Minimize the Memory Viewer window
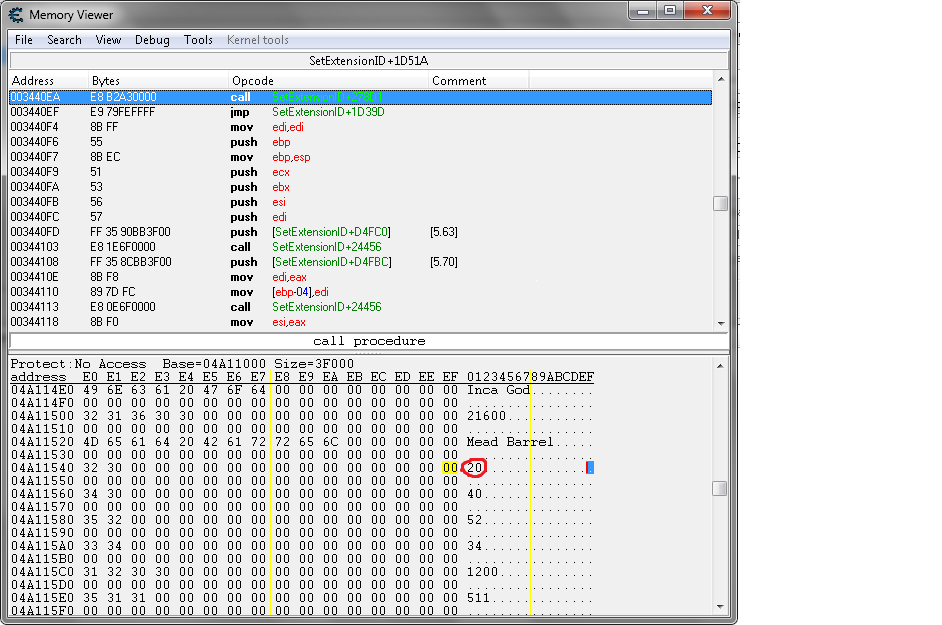This screenshot has height=625, width=942. tap(643, 11)
